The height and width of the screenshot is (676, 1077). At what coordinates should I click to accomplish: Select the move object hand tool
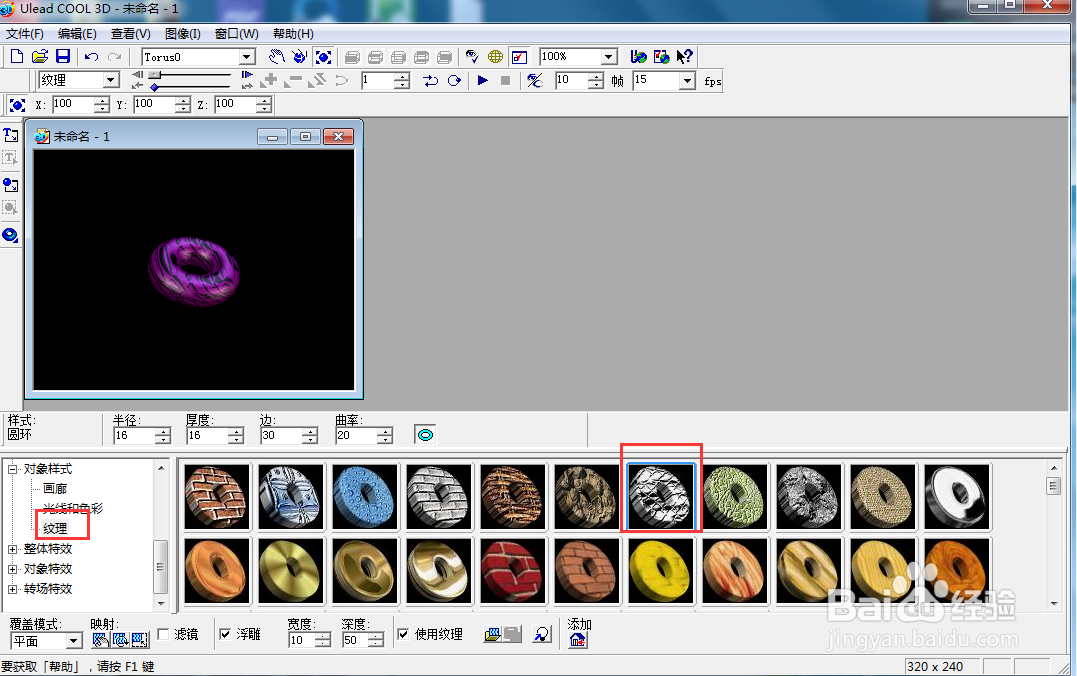(276, 57)
